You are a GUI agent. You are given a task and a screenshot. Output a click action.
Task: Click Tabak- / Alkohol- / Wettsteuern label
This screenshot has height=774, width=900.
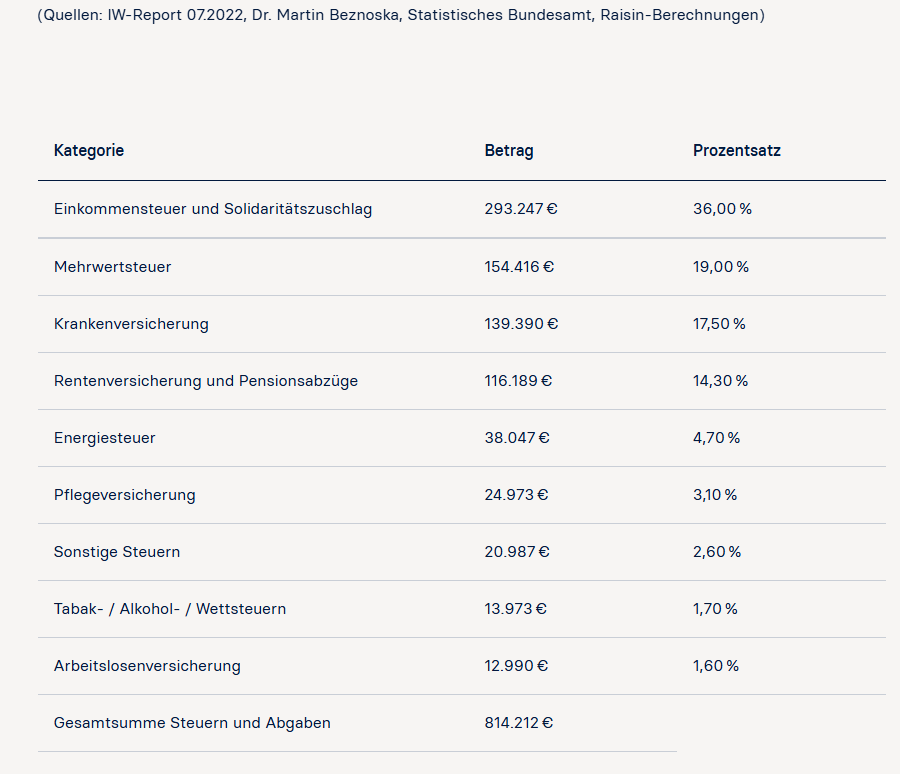[170, 609]
